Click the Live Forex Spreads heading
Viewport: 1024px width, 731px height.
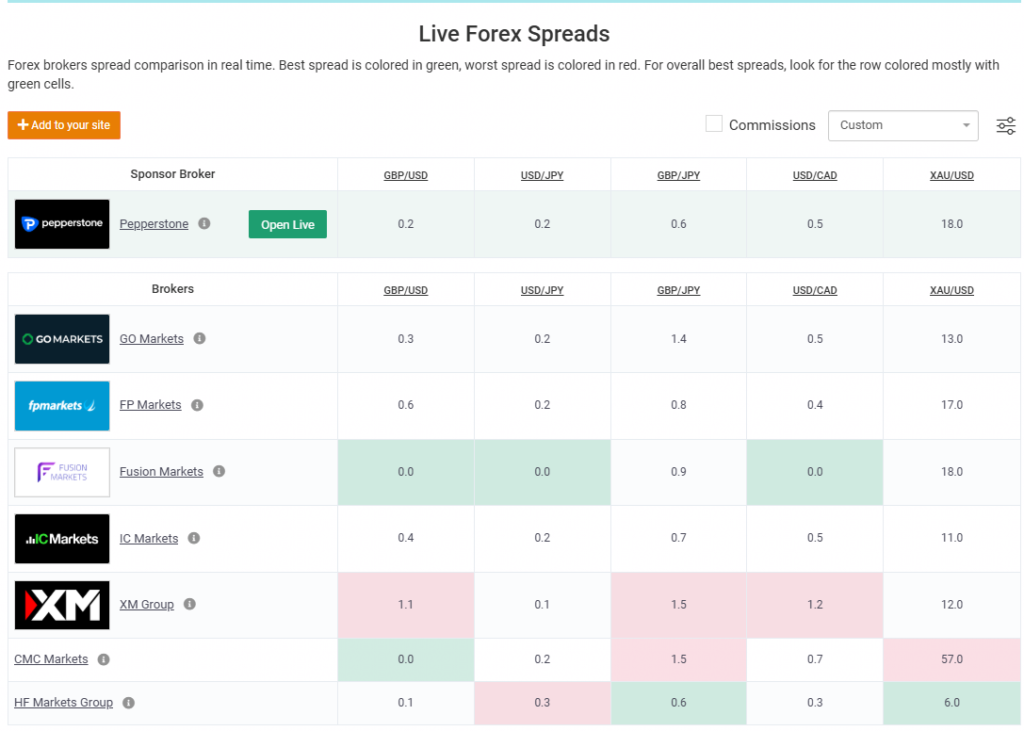pyautogui.click(x=514, y=34)
